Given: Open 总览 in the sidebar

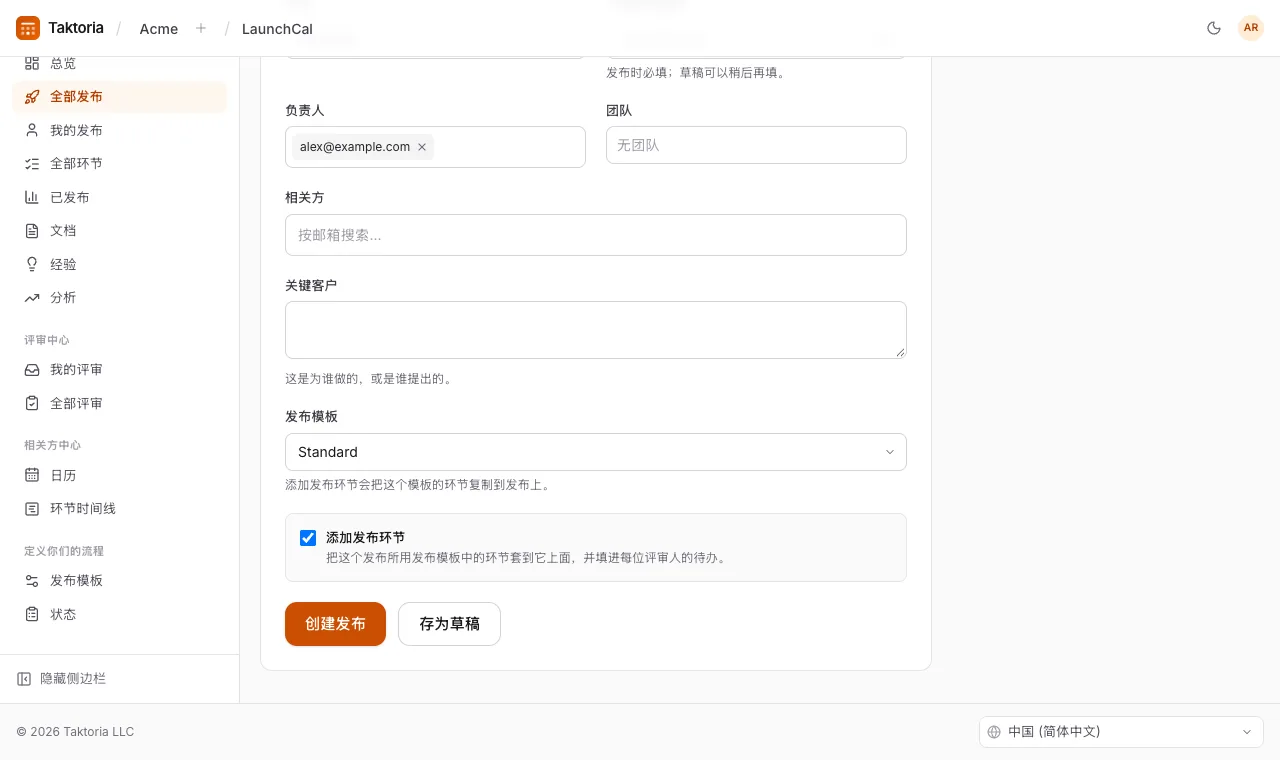Looking at the screenshot, I should (120, 63).
